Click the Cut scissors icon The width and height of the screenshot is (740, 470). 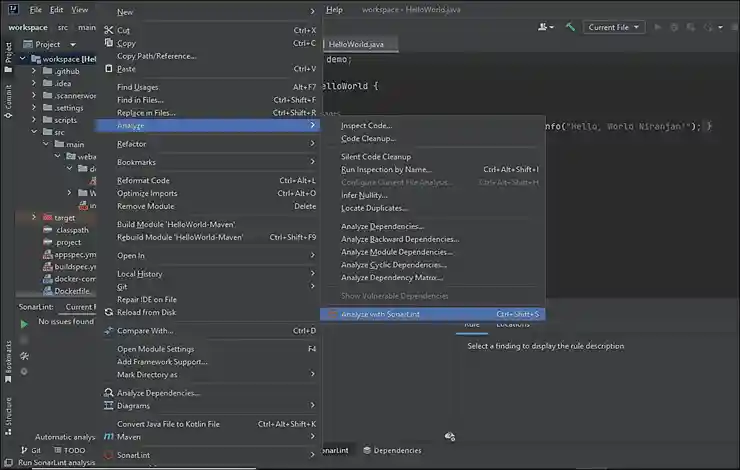[109, 30]
